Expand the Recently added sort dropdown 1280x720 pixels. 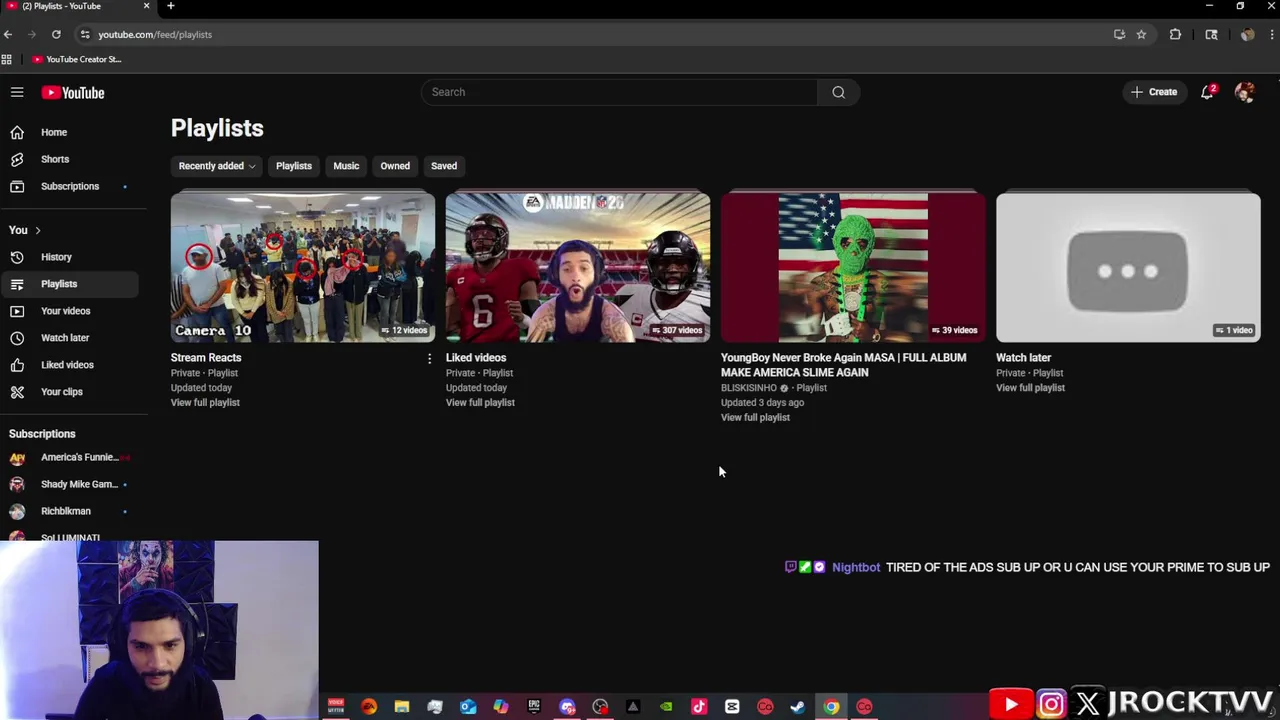[x=217, y=166]
